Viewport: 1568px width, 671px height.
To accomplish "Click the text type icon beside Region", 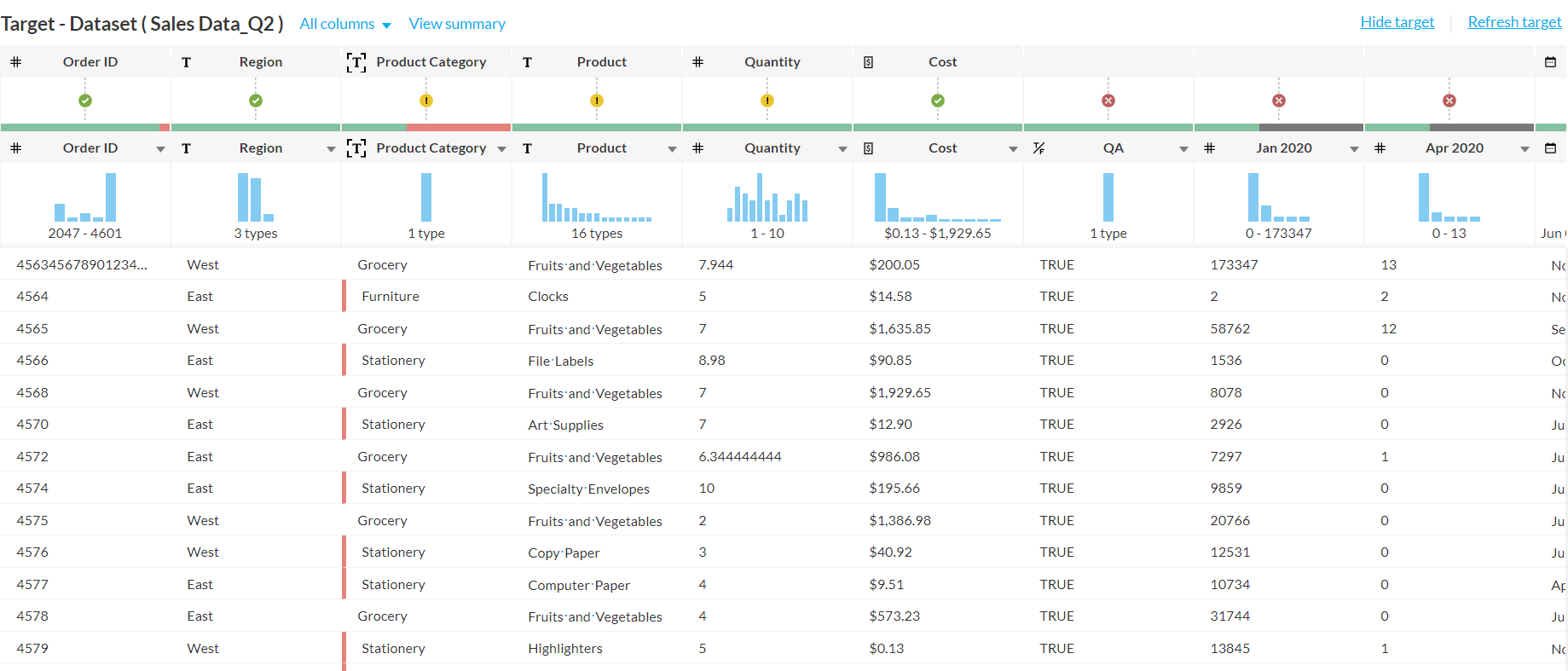I will (186, 148).
